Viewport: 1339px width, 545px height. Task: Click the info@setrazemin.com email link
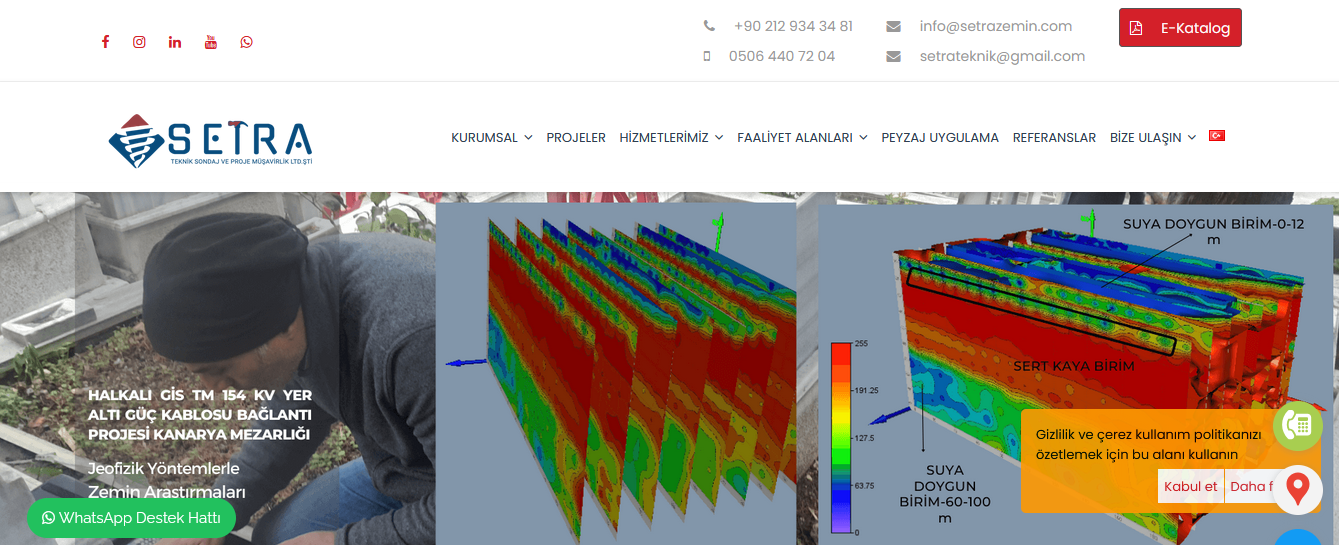[x=995, y=26]
